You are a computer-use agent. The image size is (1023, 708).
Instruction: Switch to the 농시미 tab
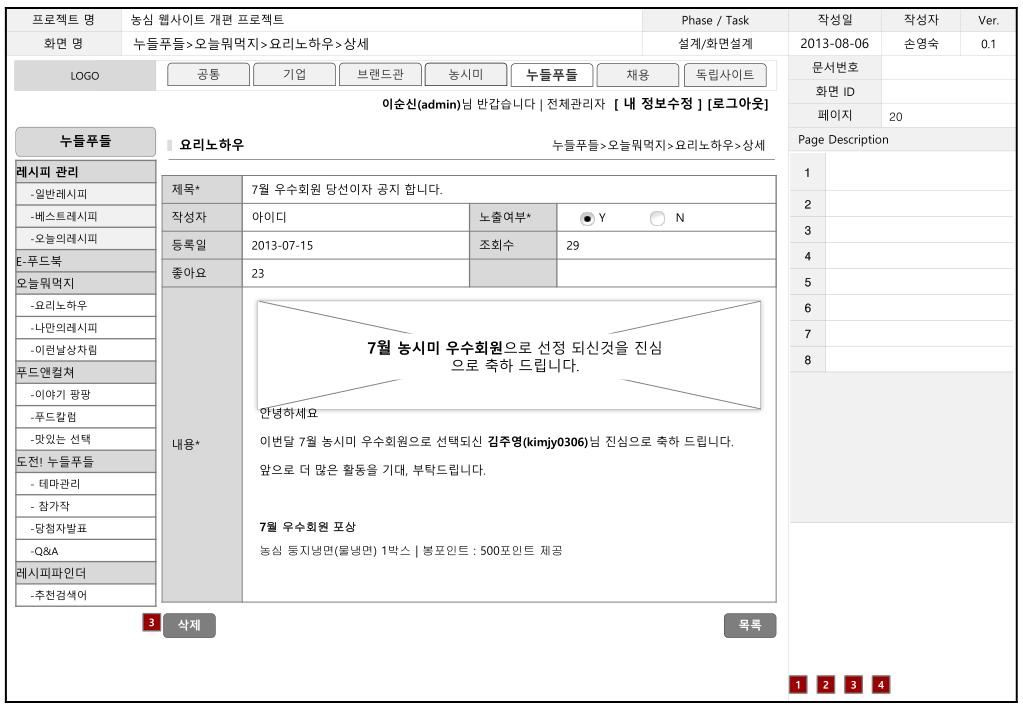coord(466,74)
